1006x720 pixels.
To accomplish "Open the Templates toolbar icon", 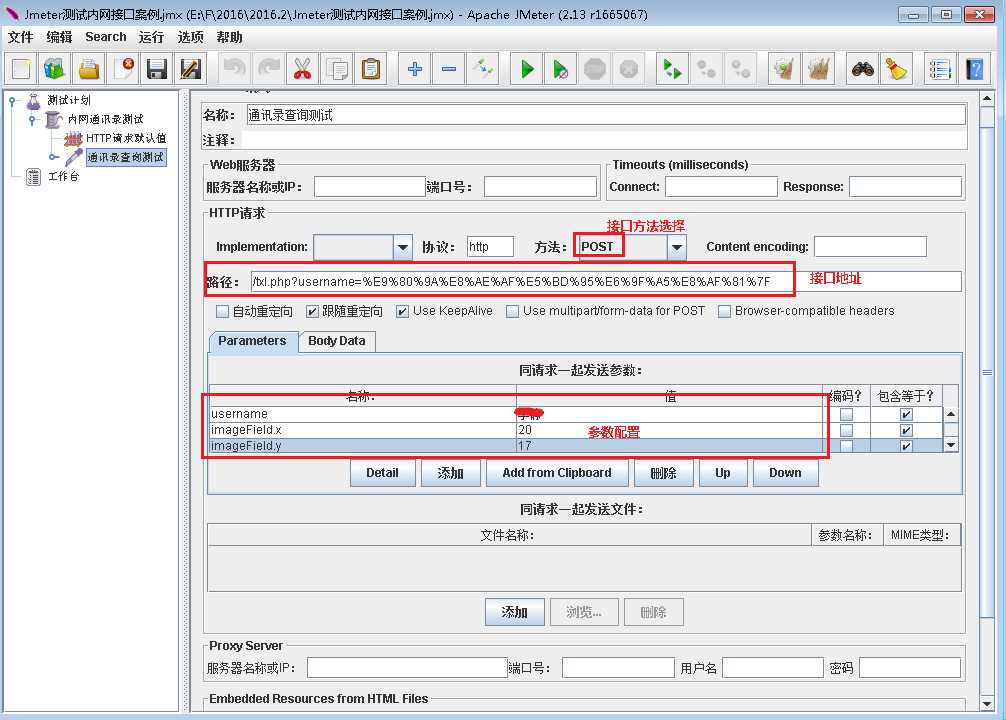I will pos(55,69).
